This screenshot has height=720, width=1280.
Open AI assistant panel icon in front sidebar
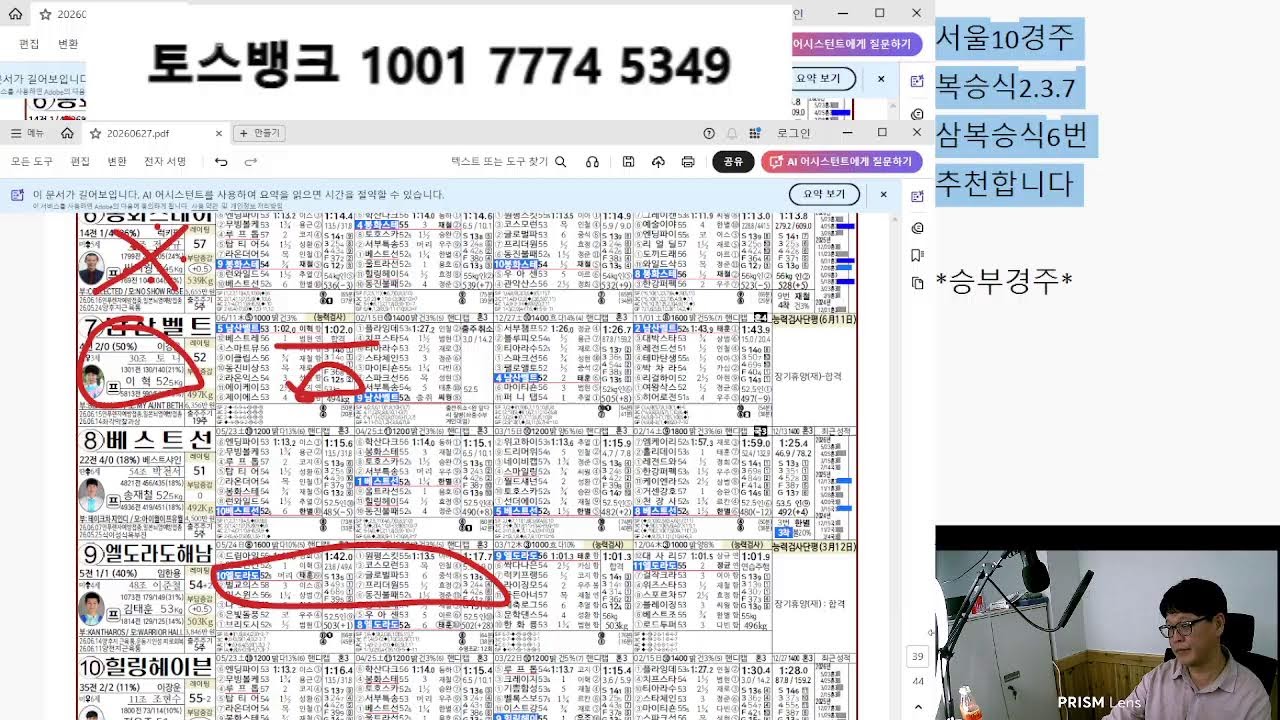click(x=917, y=196)
